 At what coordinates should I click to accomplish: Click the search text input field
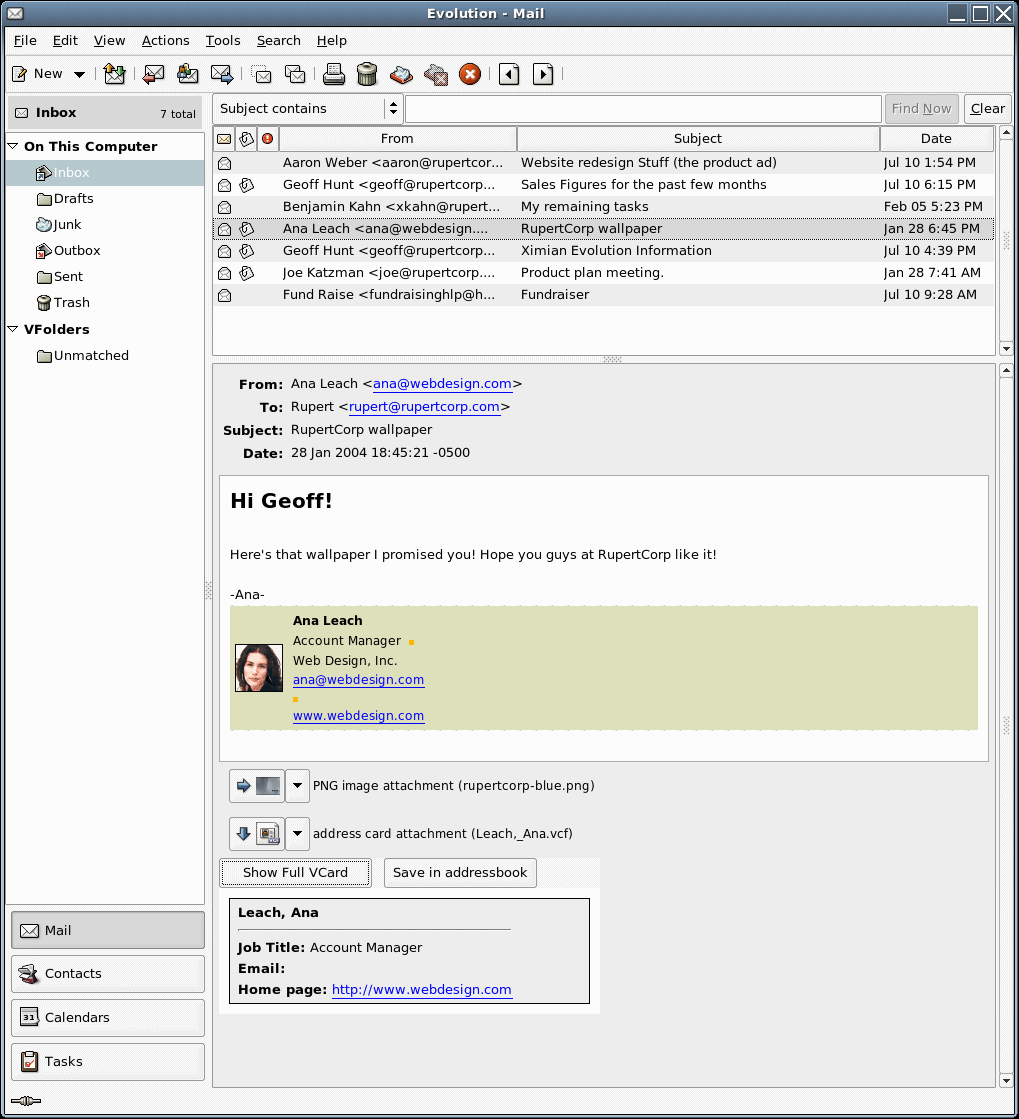(644, 109)
